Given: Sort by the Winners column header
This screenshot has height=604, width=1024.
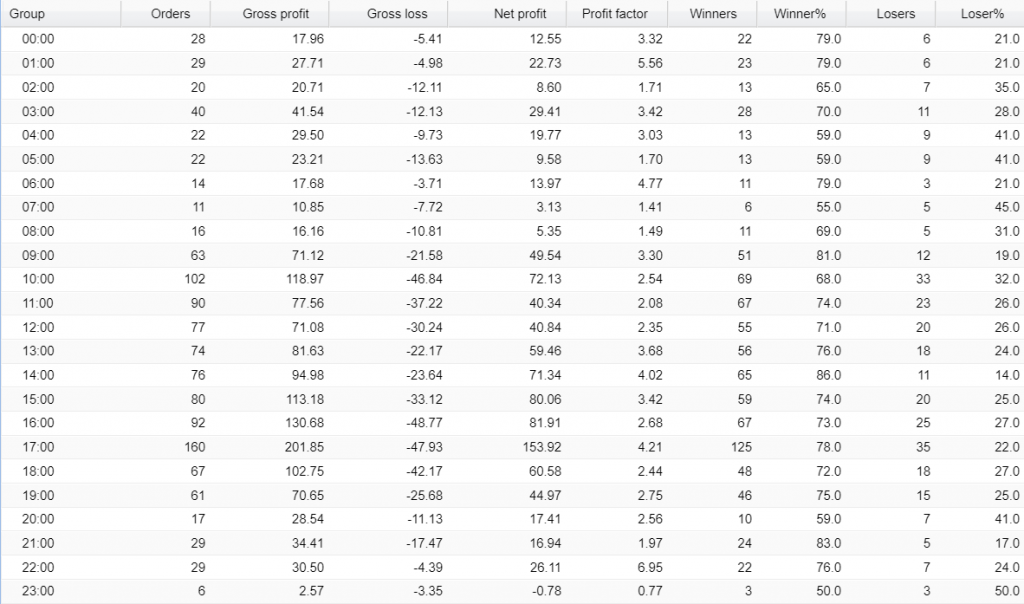Looking at the screenshot, I should (x=713, y=14).
